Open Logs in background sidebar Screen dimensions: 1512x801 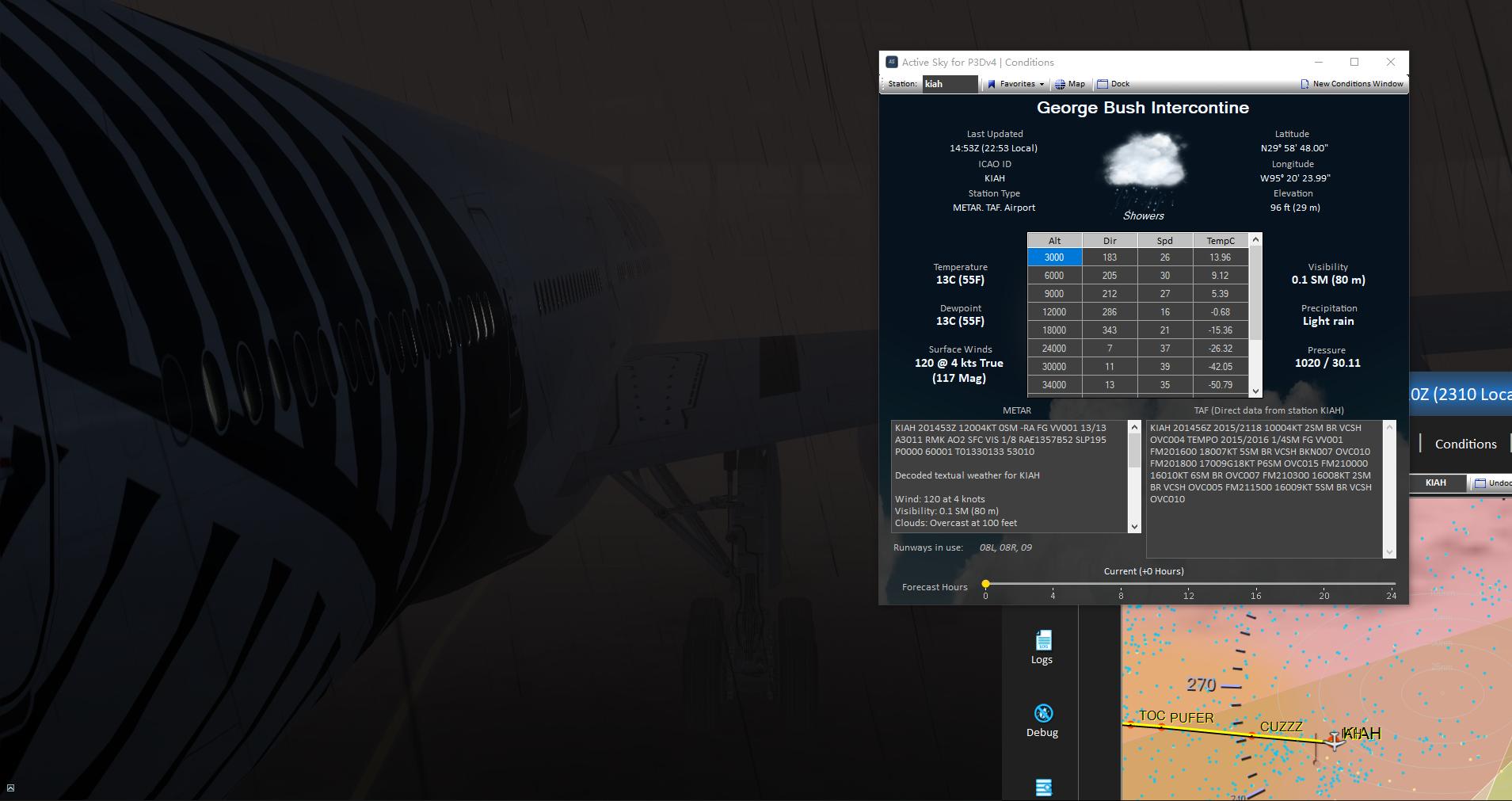point(1042,647)
